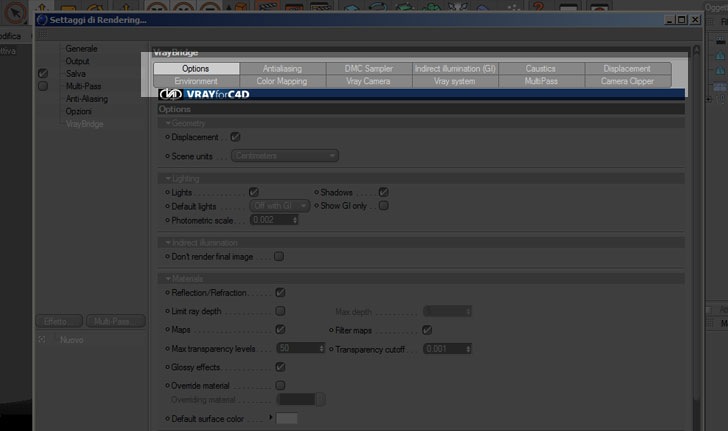The width and height of the screenshot is (728, 431).
Task: Click the Default surface color swatch
Action: [286, 418]
